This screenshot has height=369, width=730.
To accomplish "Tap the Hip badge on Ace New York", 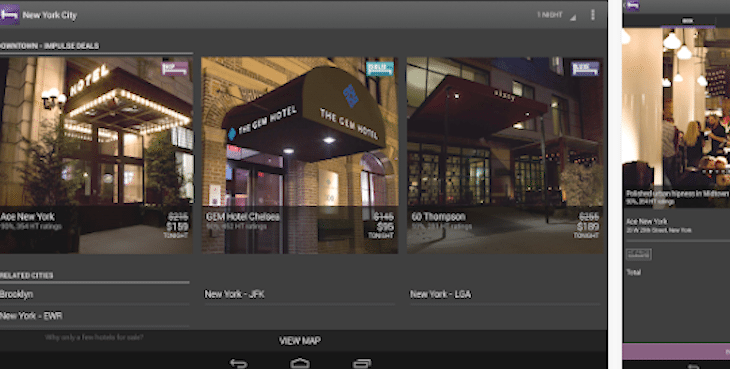I will click(x=175, y=69).
